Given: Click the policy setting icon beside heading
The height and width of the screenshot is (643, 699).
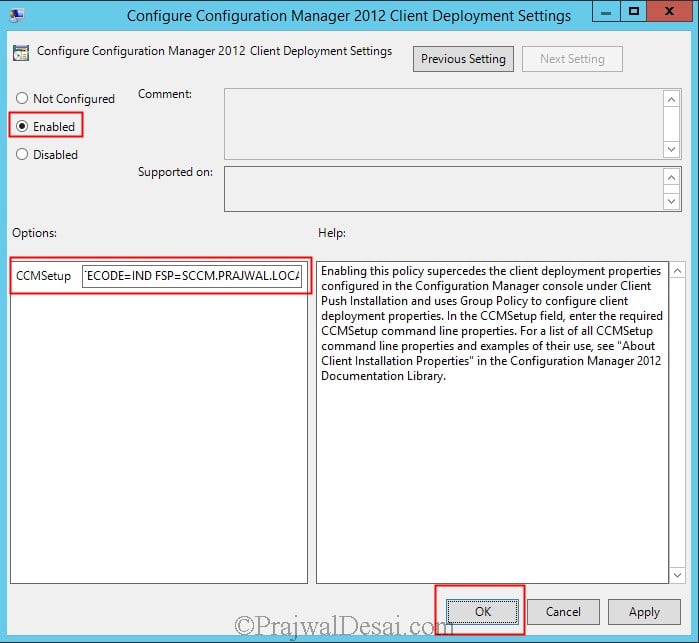Looking at the screenshot, I should pos(21,53).
